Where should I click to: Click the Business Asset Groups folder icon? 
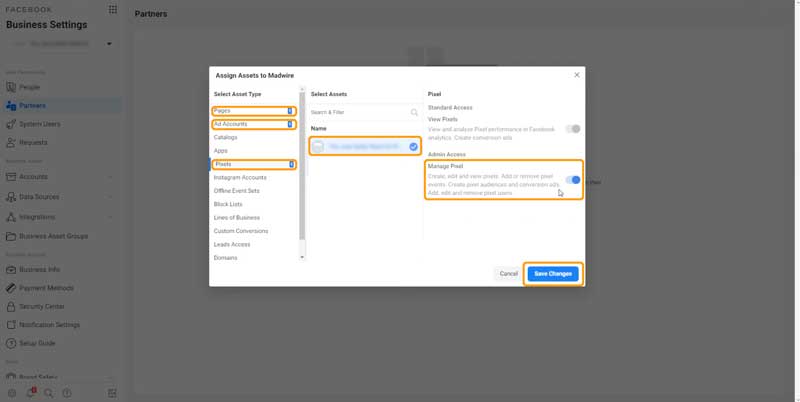click(x=11, y=236)
